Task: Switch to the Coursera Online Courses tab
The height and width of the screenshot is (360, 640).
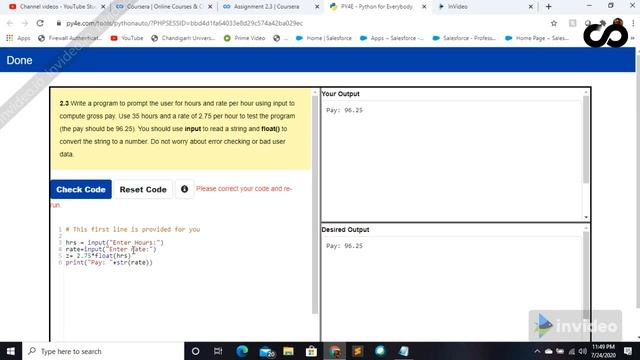Action: pyautogui.click(x=164, y=7)
